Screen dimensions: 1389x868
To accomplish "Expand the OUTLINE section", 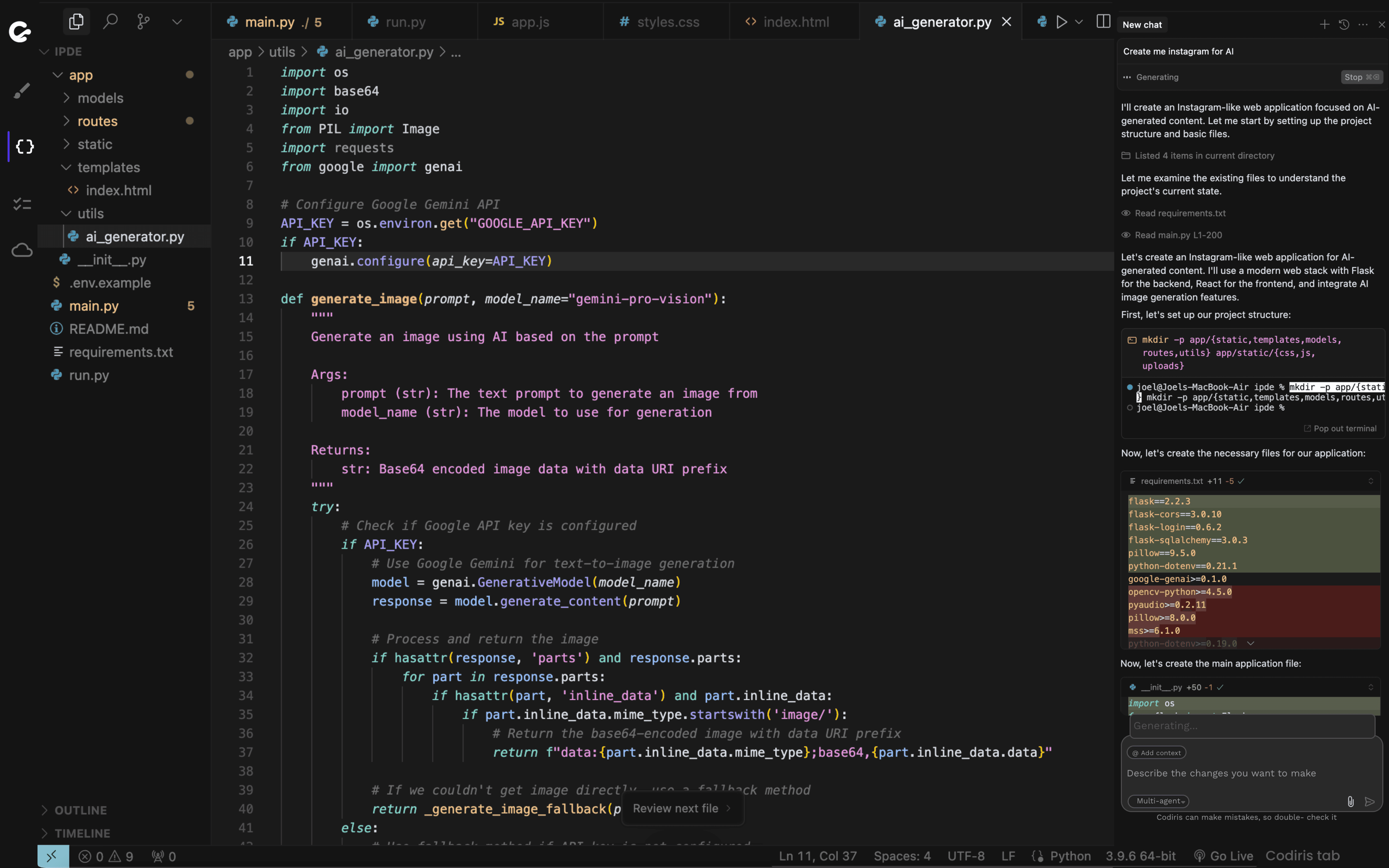I will coord(80,810).
